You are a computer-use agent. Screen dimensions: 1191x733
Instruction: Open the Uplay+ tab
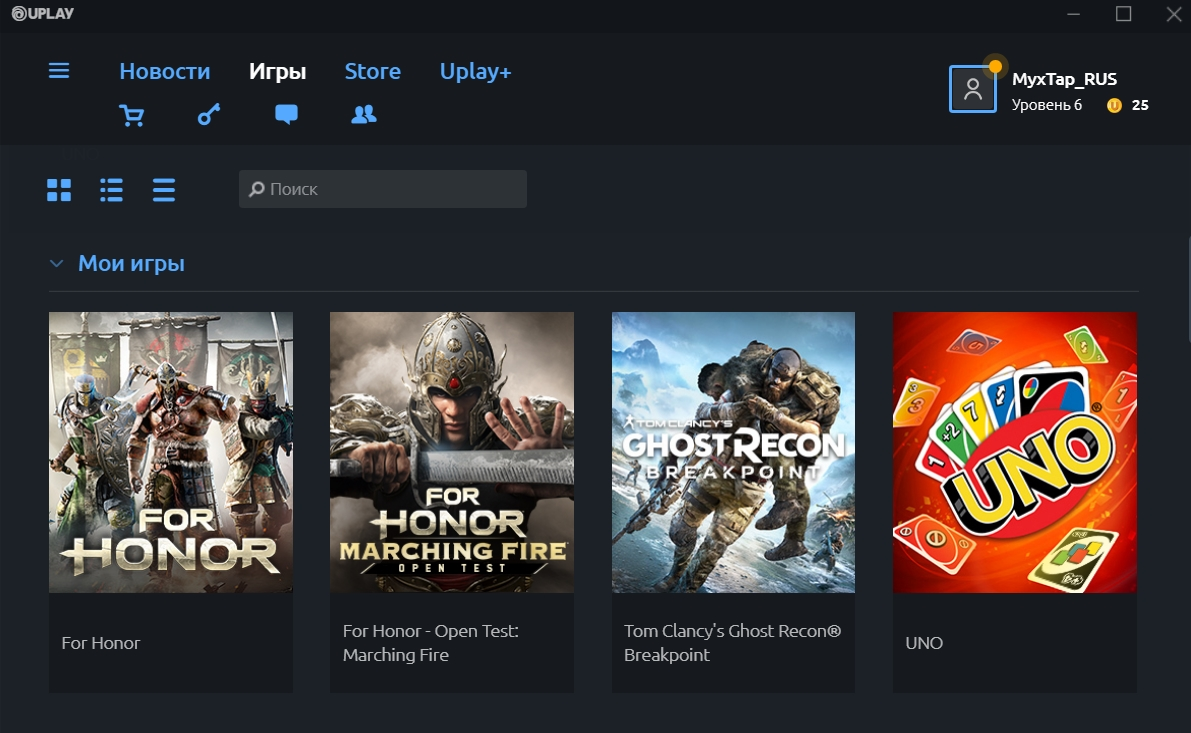475,71
